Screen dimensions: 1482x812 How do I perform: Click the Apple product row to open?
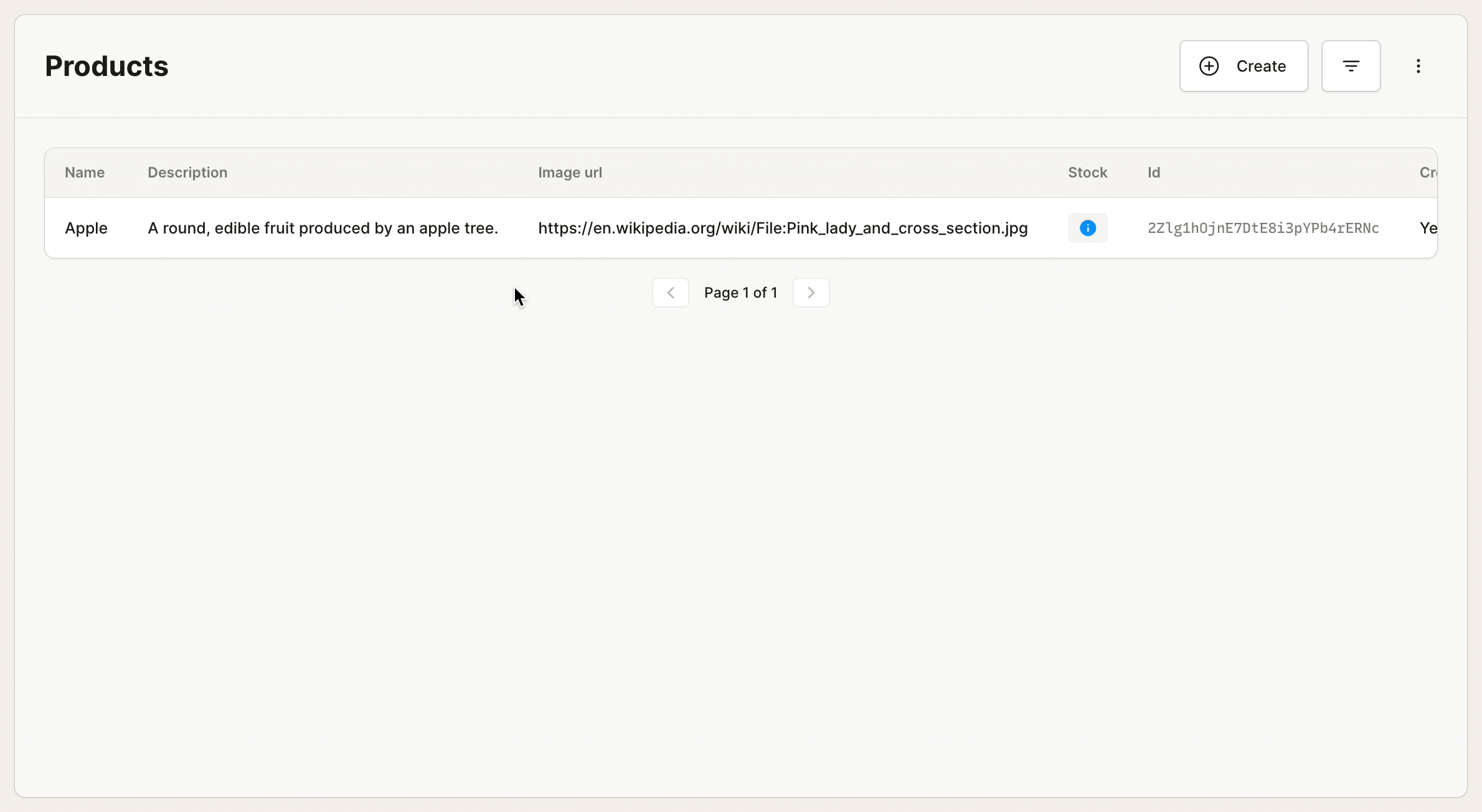(x=740, y=228)
